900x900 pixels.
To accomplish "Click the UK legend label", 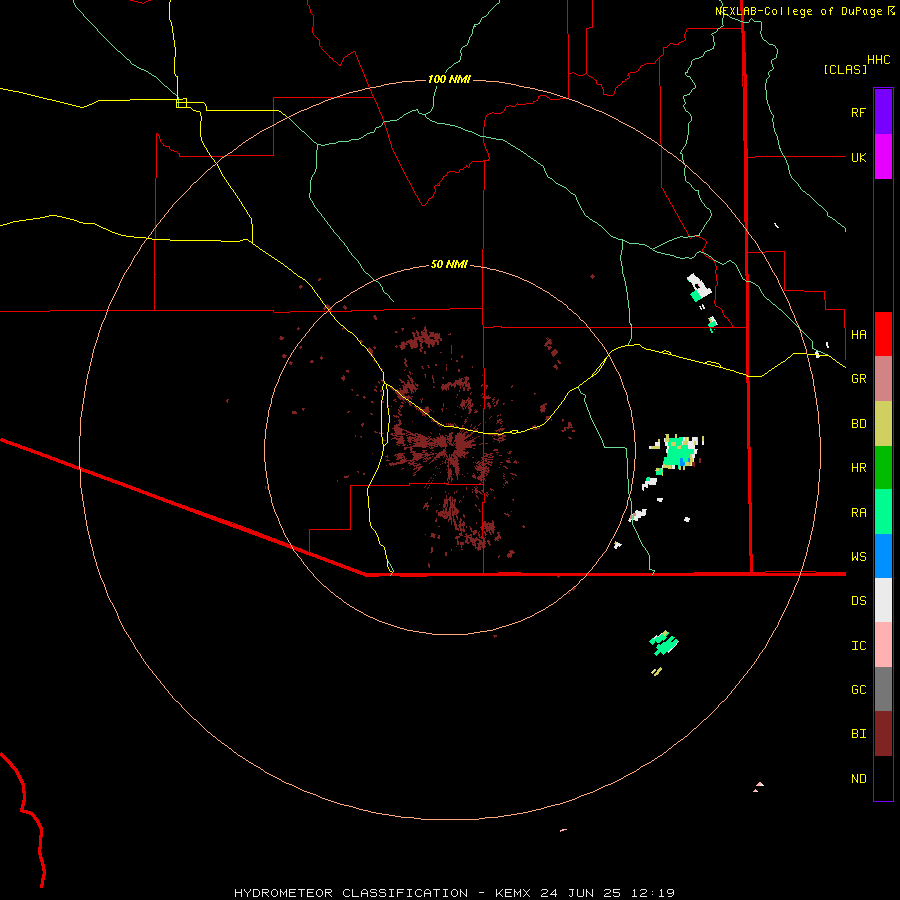I will point(858,157).
